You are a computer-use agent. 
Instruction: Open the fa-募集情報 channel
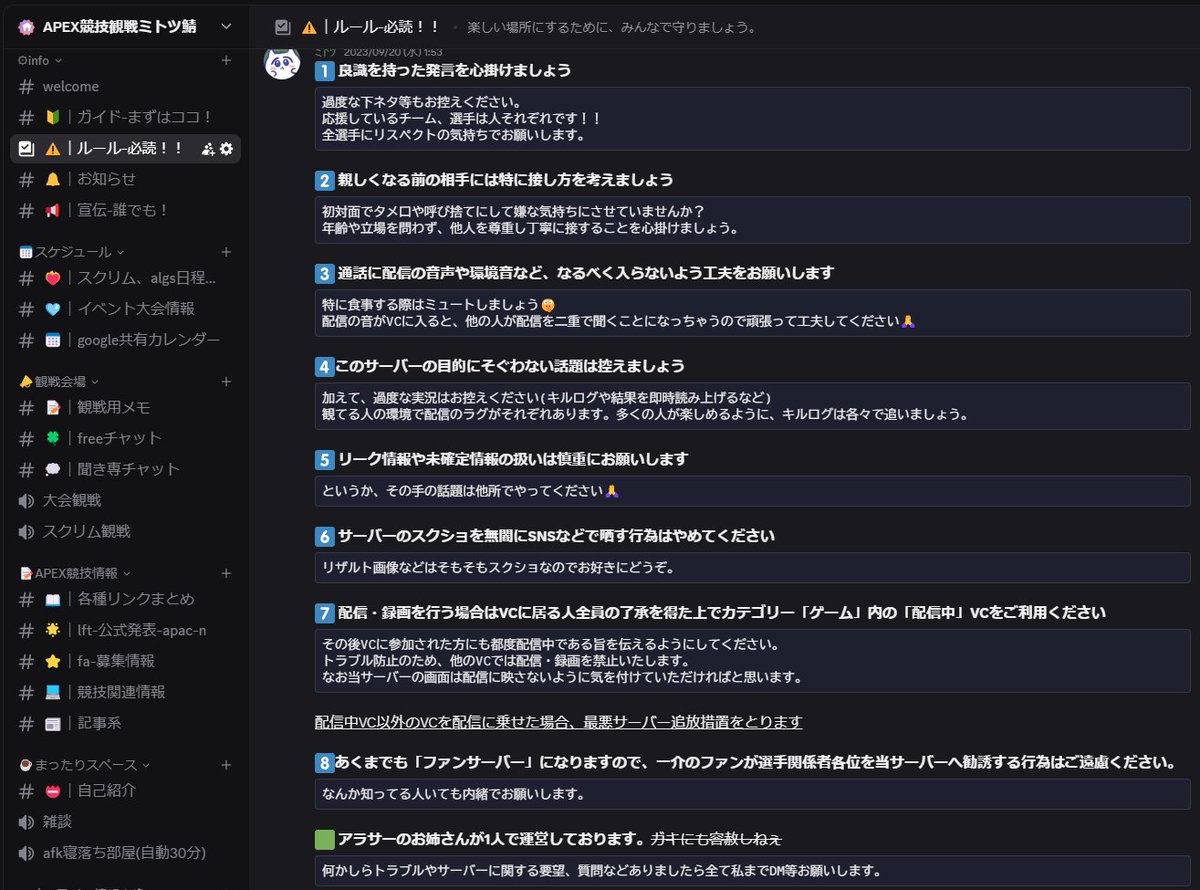point(125,661)
